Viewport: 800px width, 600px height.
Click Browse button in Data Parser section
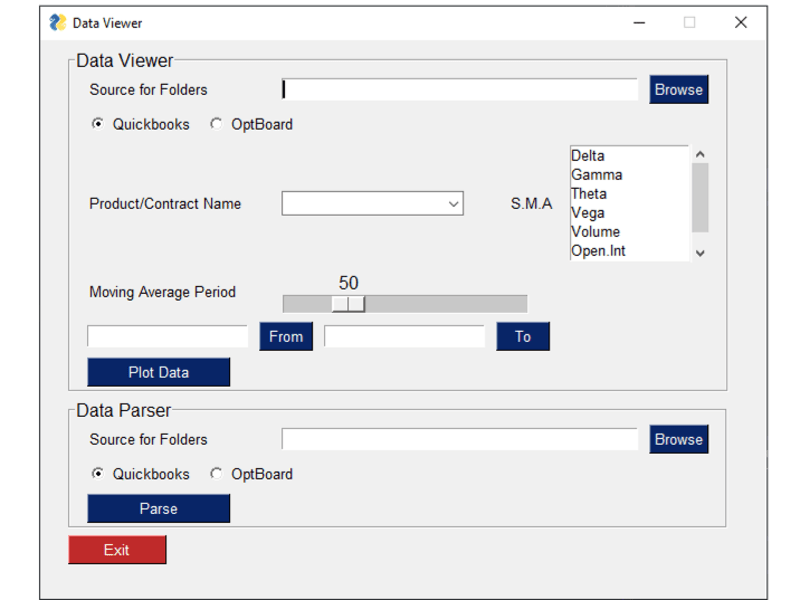[x=679, y=439]
